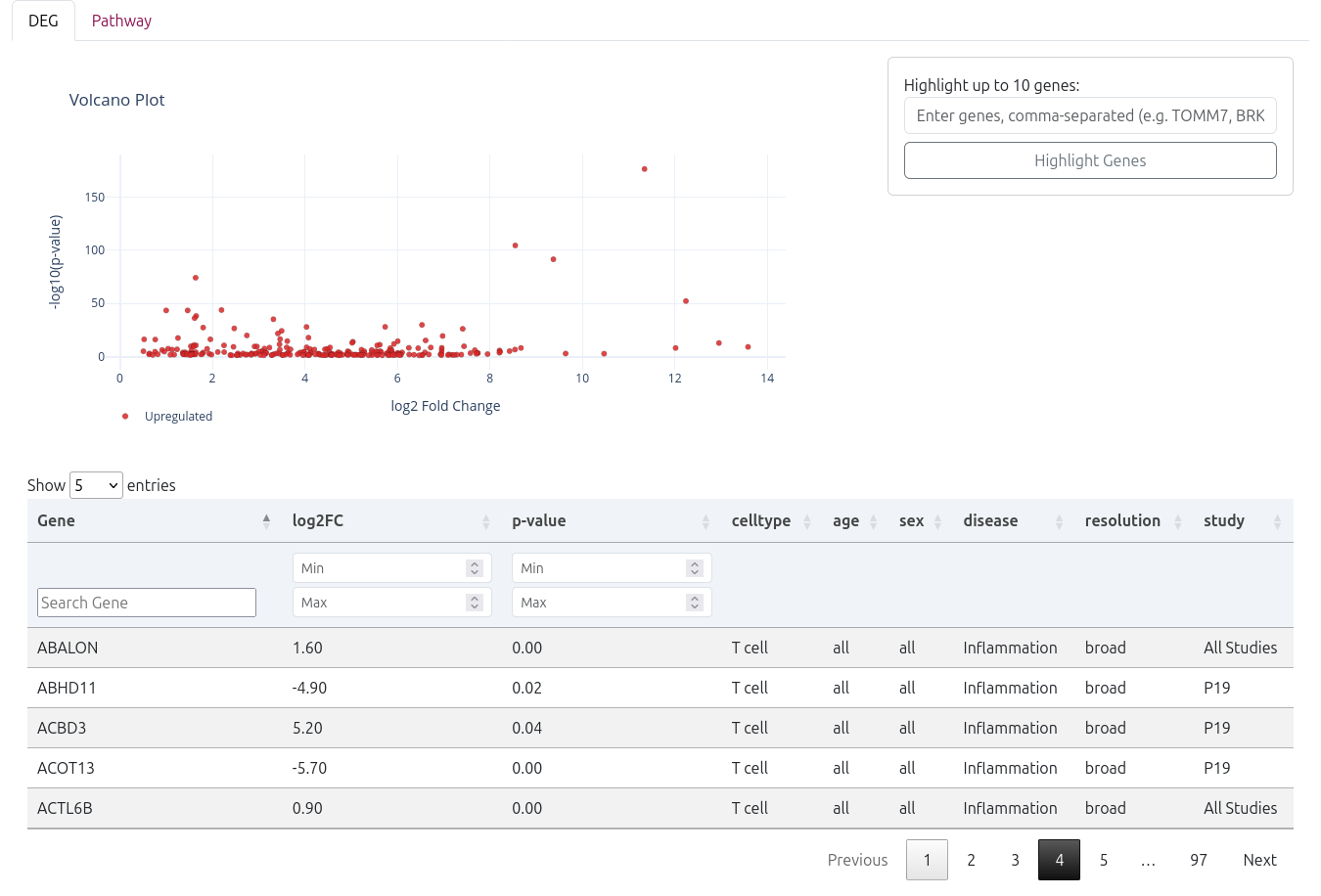Viewport: 1321px width, 896px height.
Task: Focus the highlight genes text box
Action: click(1090, 115)
